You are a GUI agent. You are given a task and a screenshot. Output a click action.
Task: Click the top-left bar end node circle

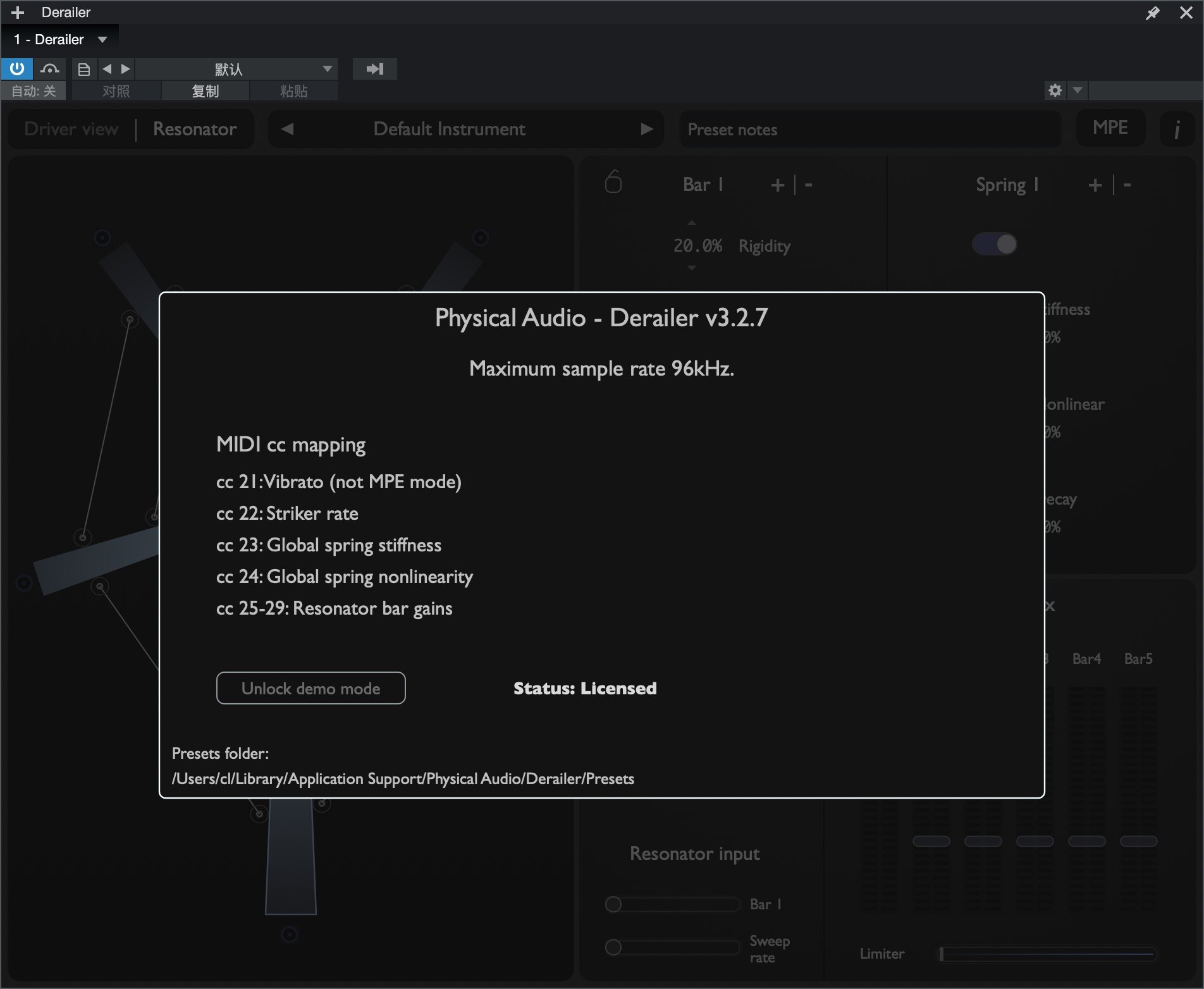[102, 238]
